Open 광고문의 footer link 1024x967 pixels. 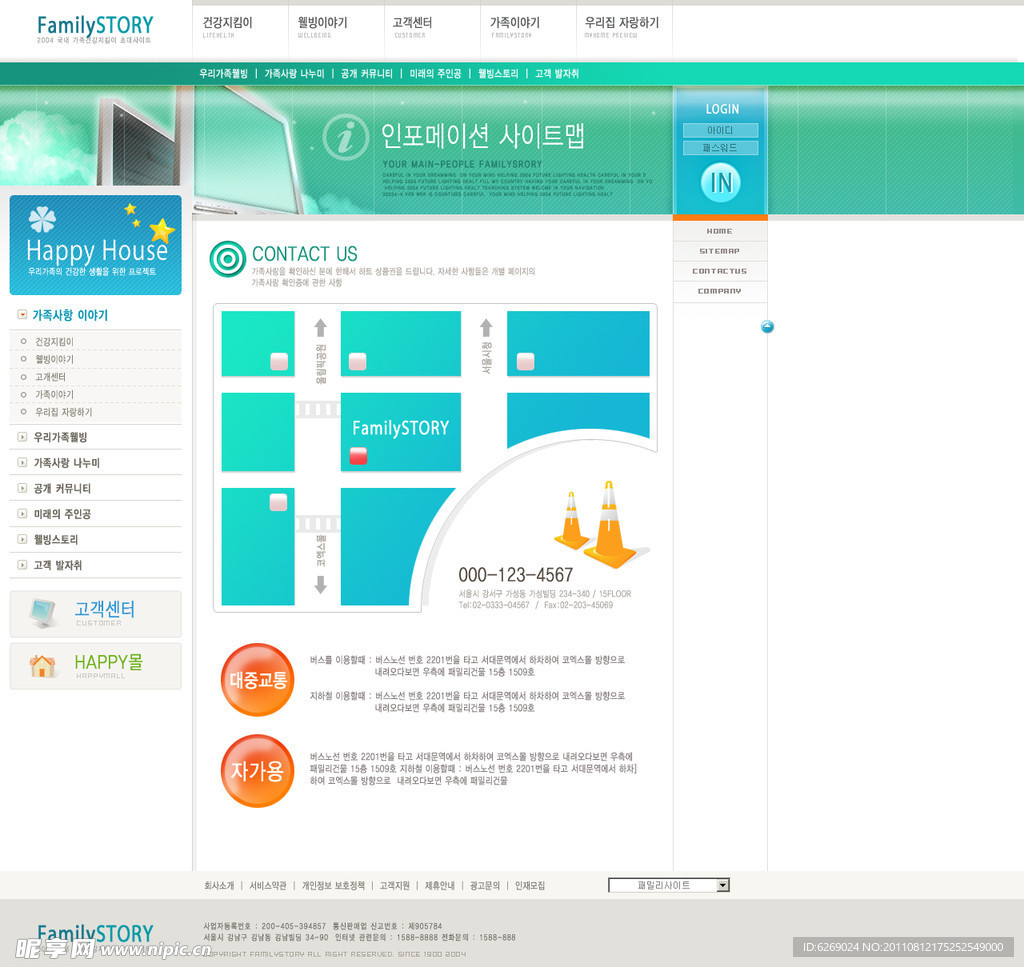point(485,885)
